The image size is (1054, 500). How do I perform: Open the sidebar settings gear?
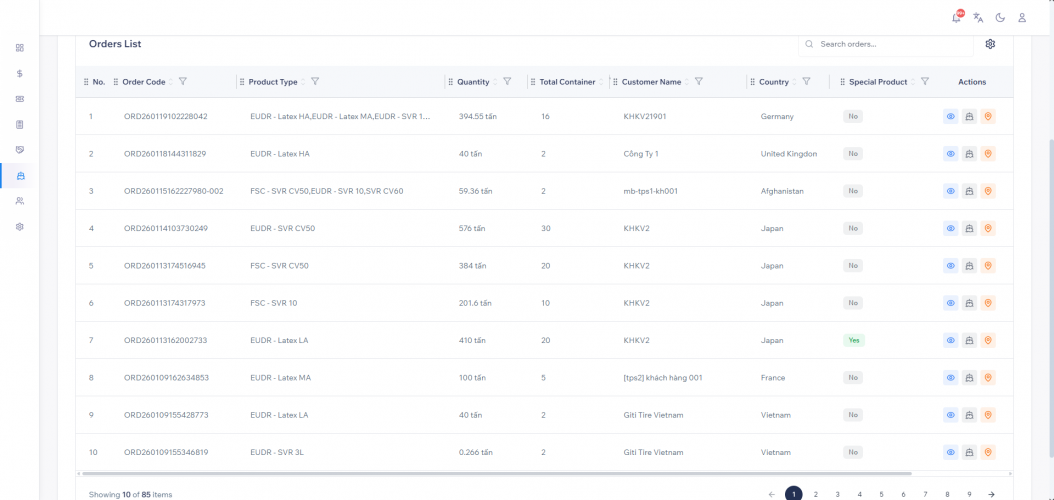19,226
